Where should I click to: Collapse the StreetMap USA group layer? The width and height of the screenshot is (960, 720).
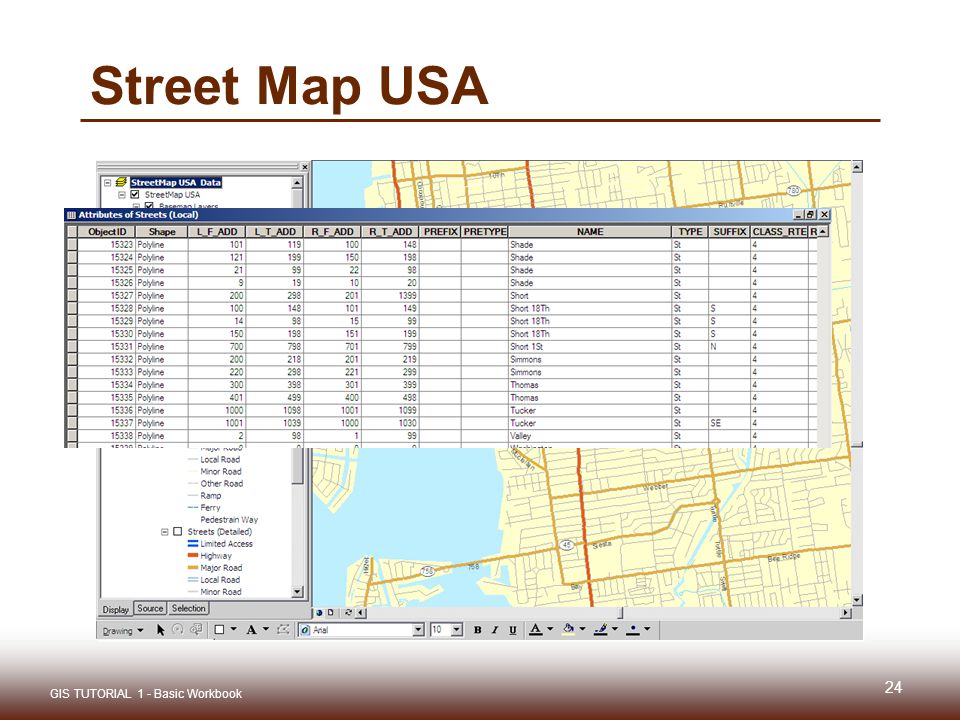coord(122,195)
